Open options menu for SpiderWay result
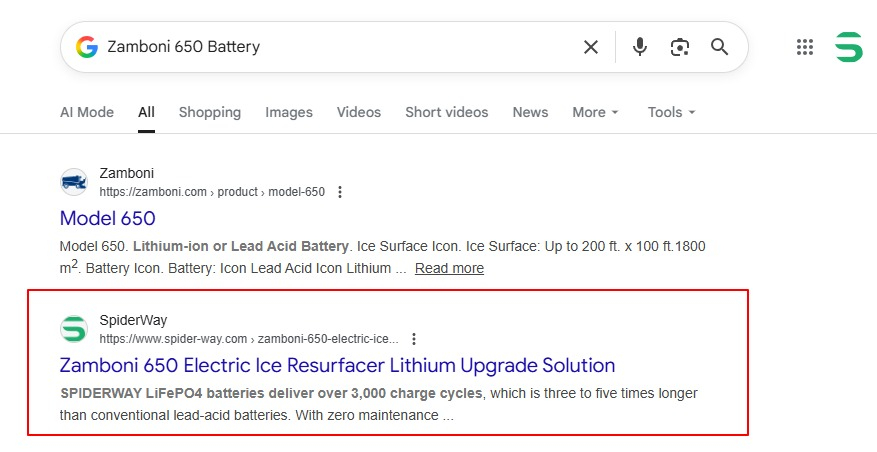The image size is (877, 452). 414,339
